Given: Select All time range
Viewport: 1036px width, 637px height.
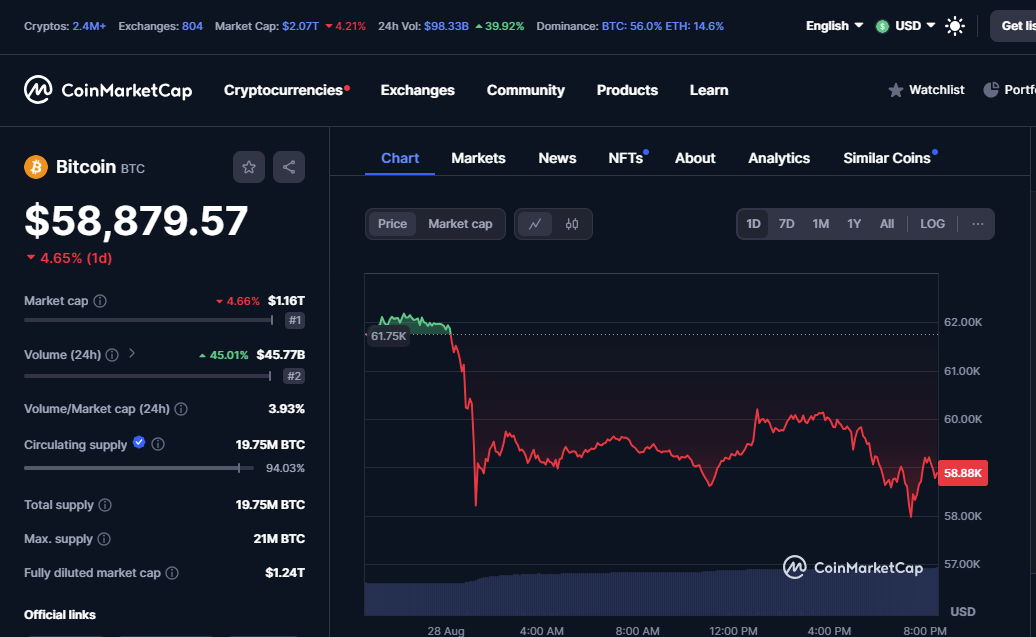Looking at the screenshot, I should [x=887, y=224].
